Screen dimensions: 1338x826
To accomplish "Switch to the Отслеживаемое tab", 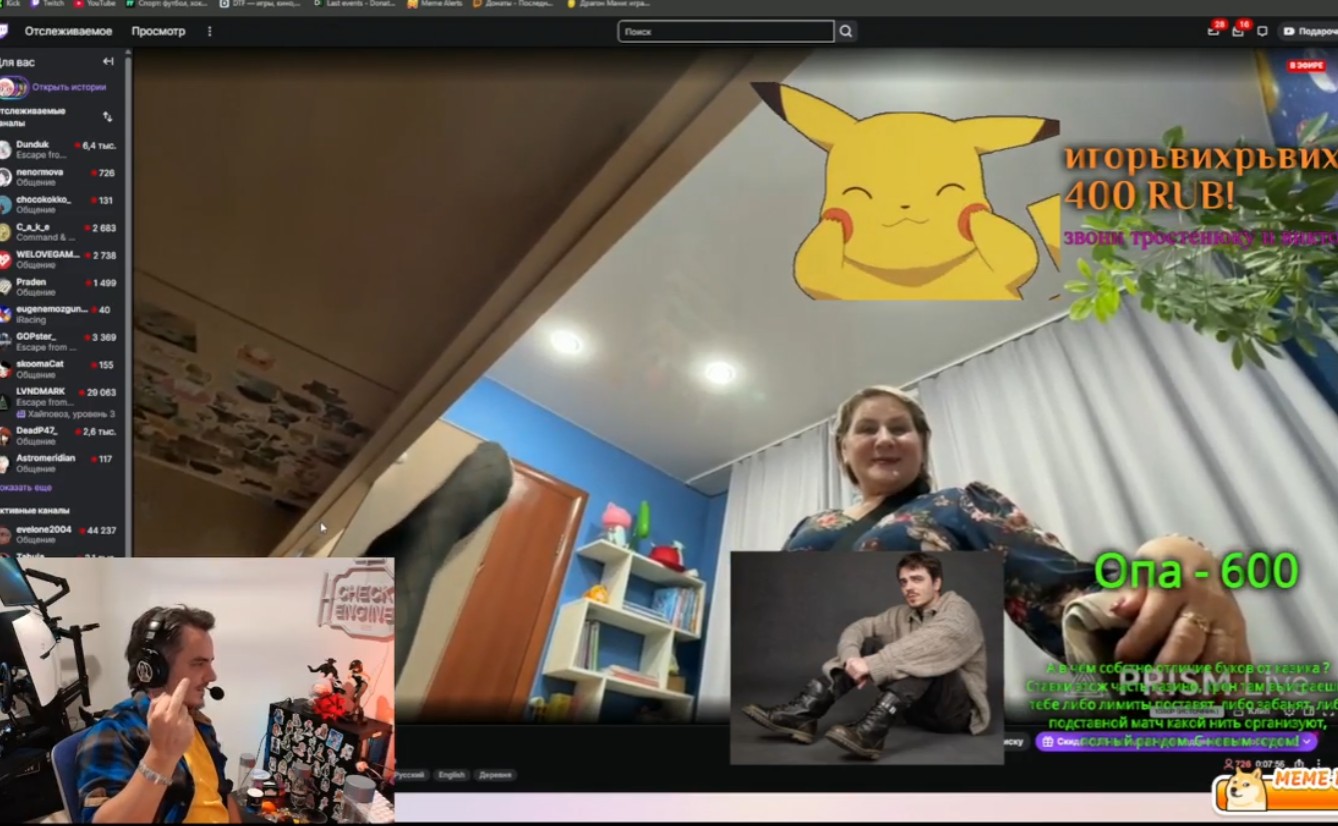I will [68, 31].
